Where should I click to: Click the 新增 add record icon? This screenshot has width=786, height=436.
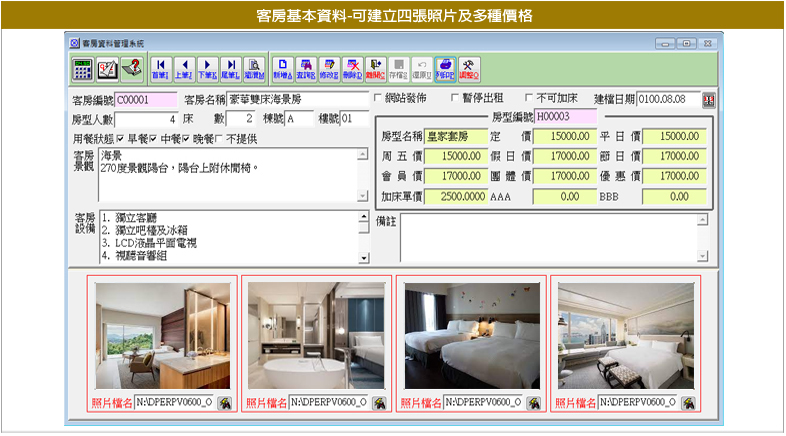pos(283,68)
